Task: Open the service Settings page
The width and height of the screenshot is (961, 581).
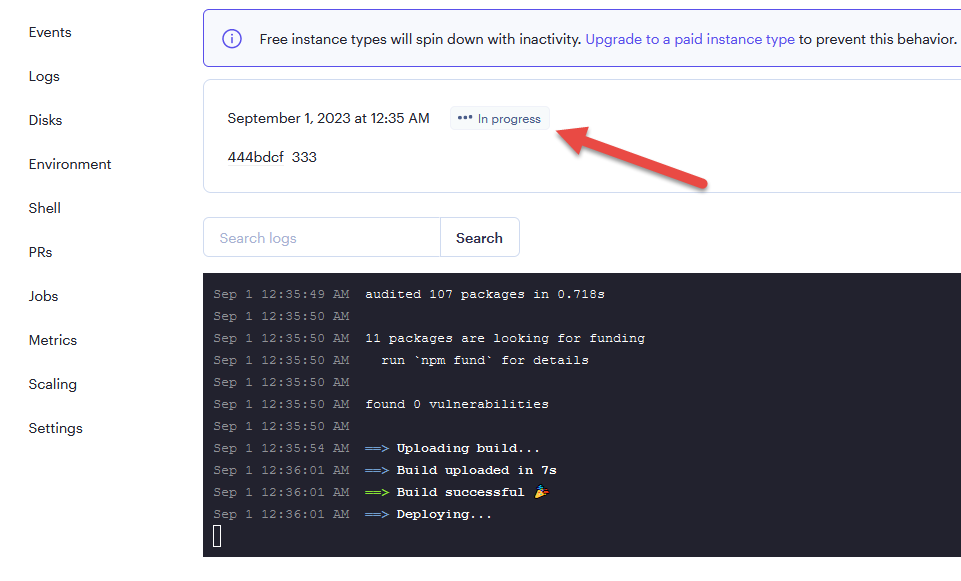Action: [56, 428]
